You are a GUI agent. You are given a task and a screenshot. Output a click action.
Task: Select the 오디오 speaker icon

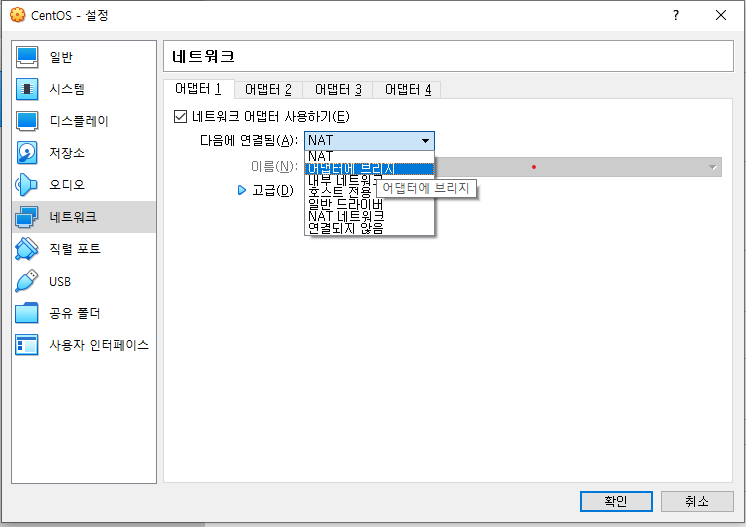pos(27,185)
